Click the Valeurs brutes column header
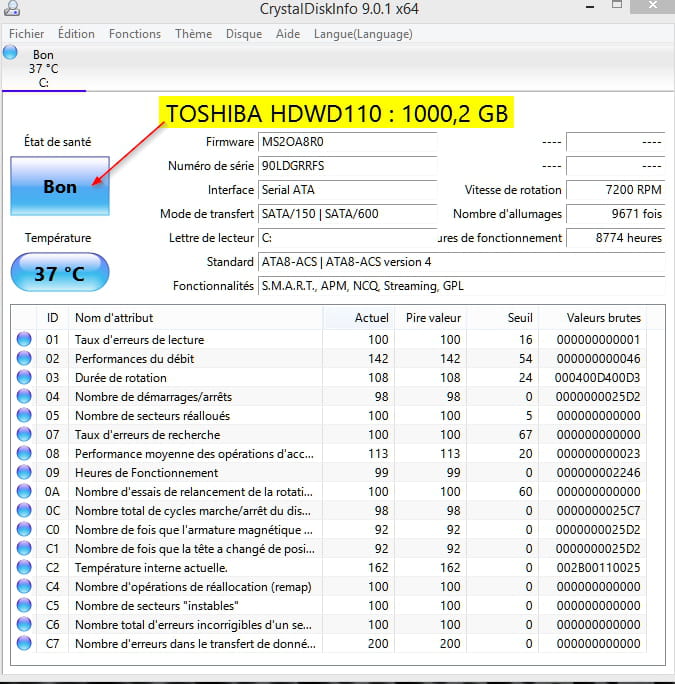This screenshot has width=675, height=684. pos(603,318)
